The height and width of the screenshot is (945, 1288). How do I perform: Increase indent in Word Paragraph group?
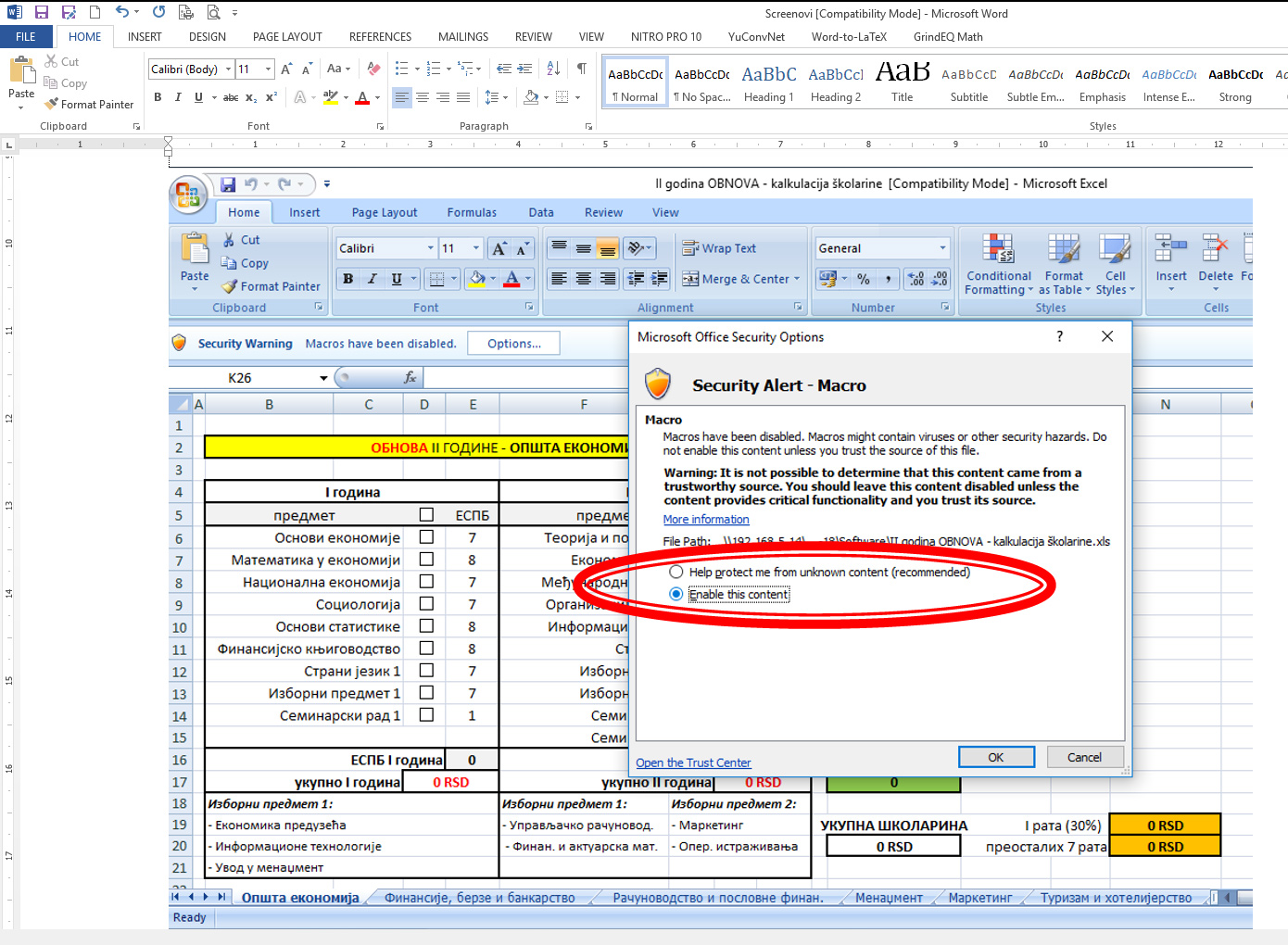[524, 69]
